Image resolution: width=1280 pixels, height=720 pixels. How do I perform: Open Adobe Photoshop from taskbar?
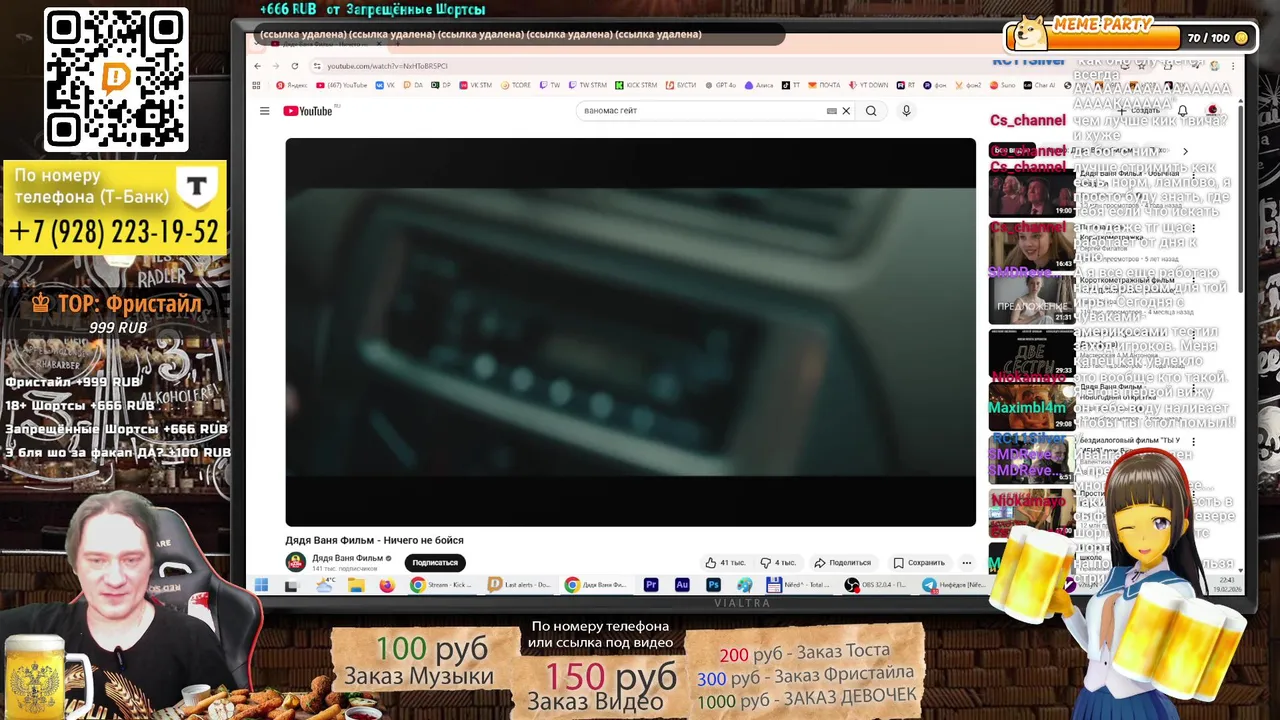coord(713,585)
